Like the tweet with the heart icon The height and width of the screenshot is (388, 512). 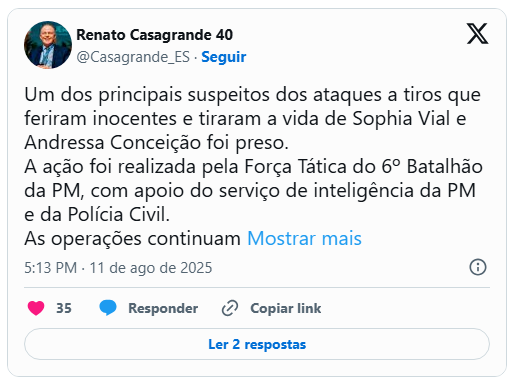pyautogui.click(x=36, y=308)
